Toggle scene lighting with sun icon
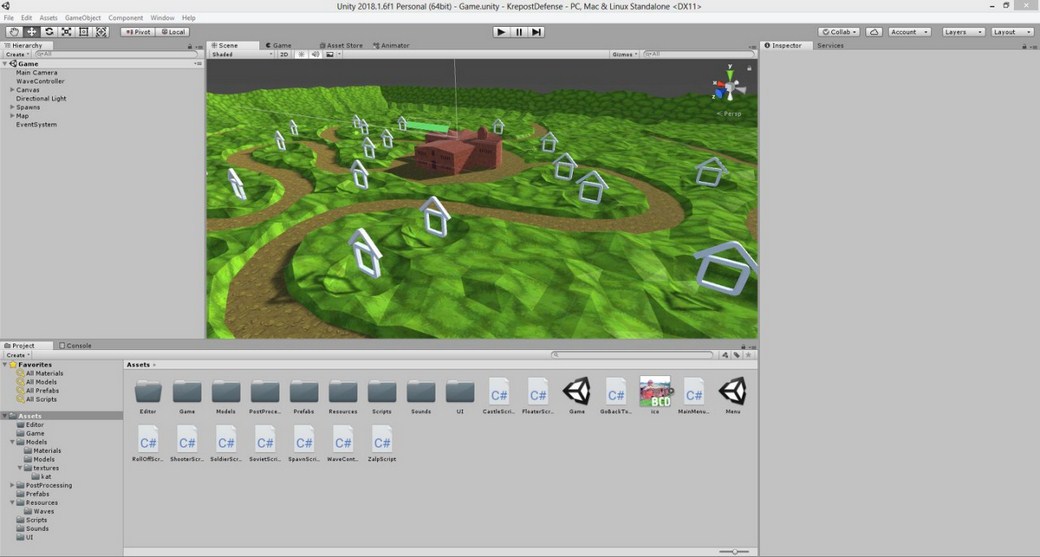1040x557 pixels. pos(300,54)
